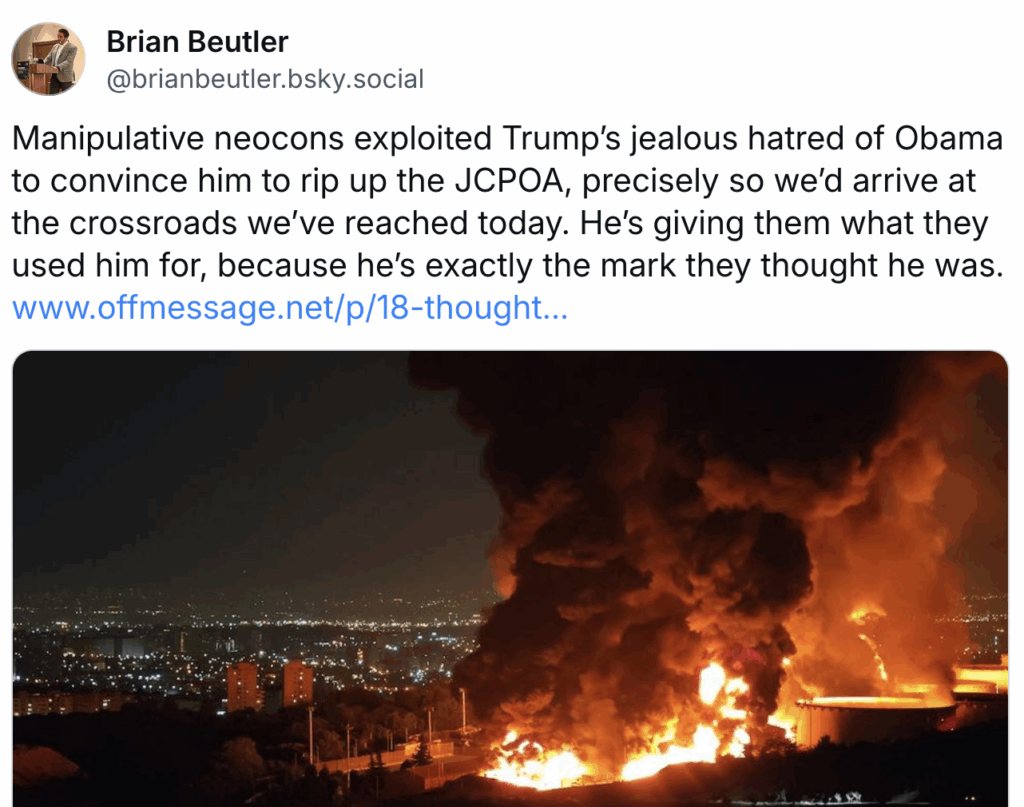The image size is (1024, 807).
Task: Open the embedded fire photo
Action: (511, 578)
